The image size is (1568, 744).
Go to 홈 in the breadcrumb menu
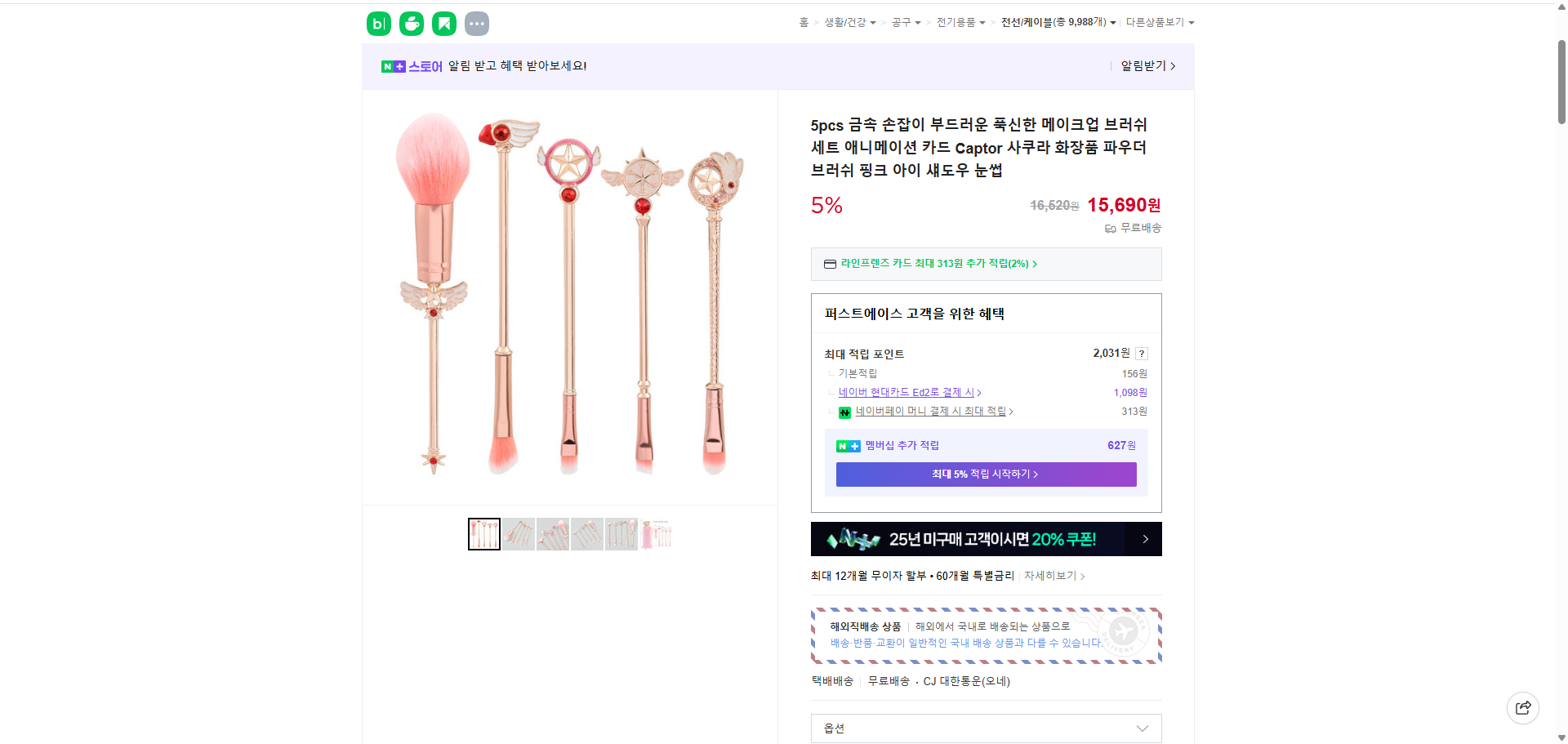(804, 22)
